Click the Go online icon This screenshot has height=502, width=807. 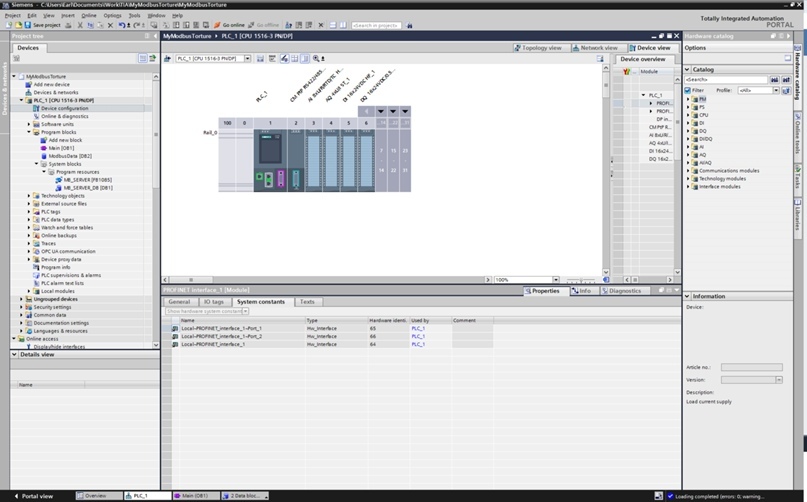point(217,25)
